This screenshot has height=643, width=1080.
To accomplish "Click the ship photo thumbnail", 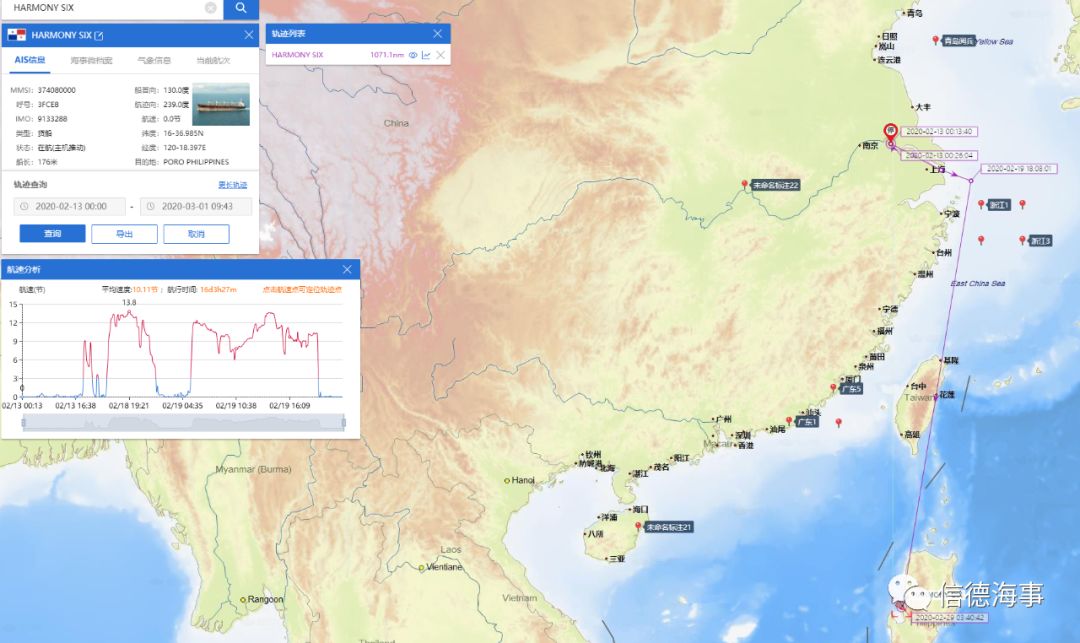I will (x=221, y=104).
